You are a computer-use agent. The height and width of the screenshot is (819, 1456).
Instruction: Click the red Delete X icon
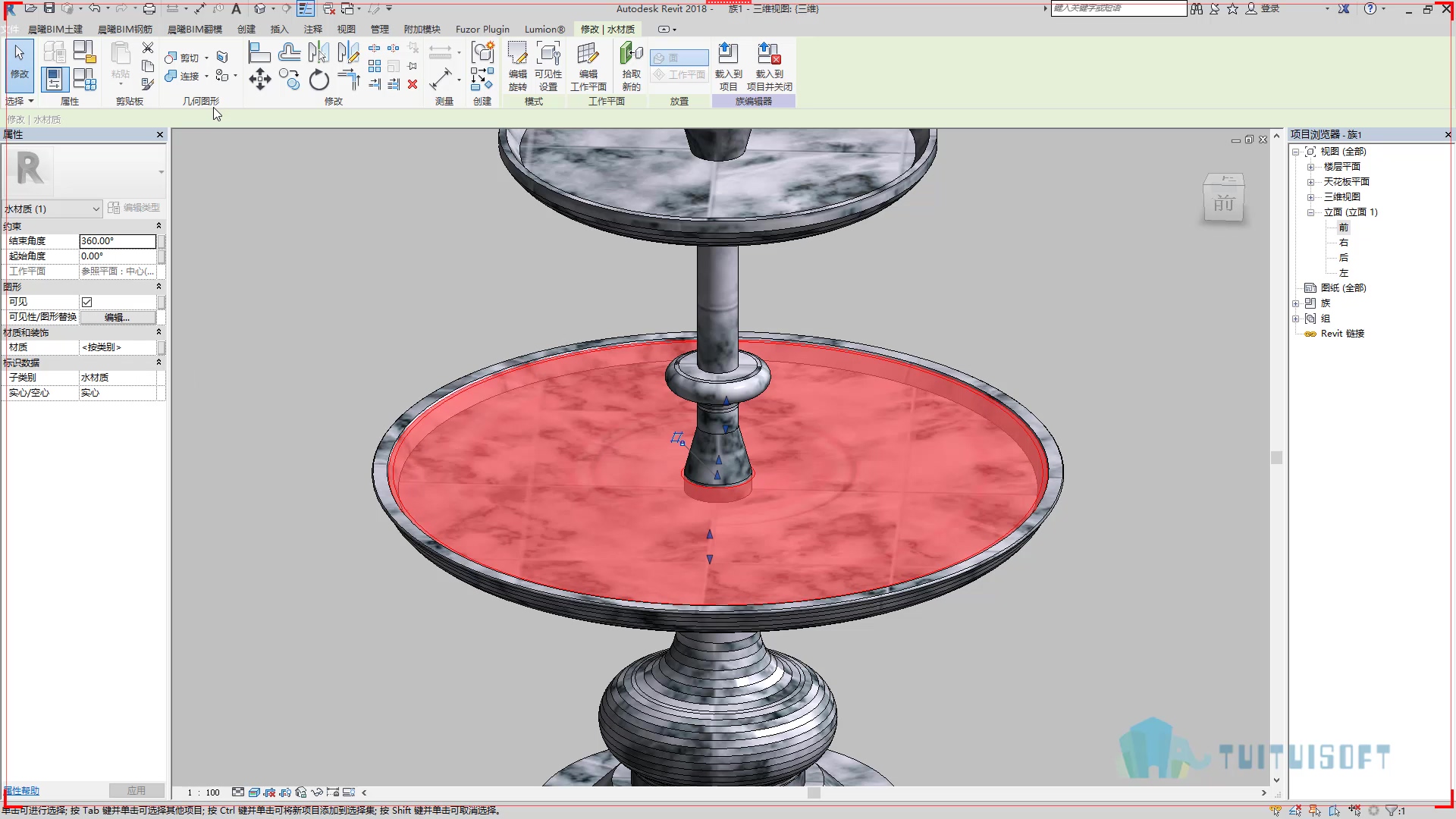pos(413,84)
